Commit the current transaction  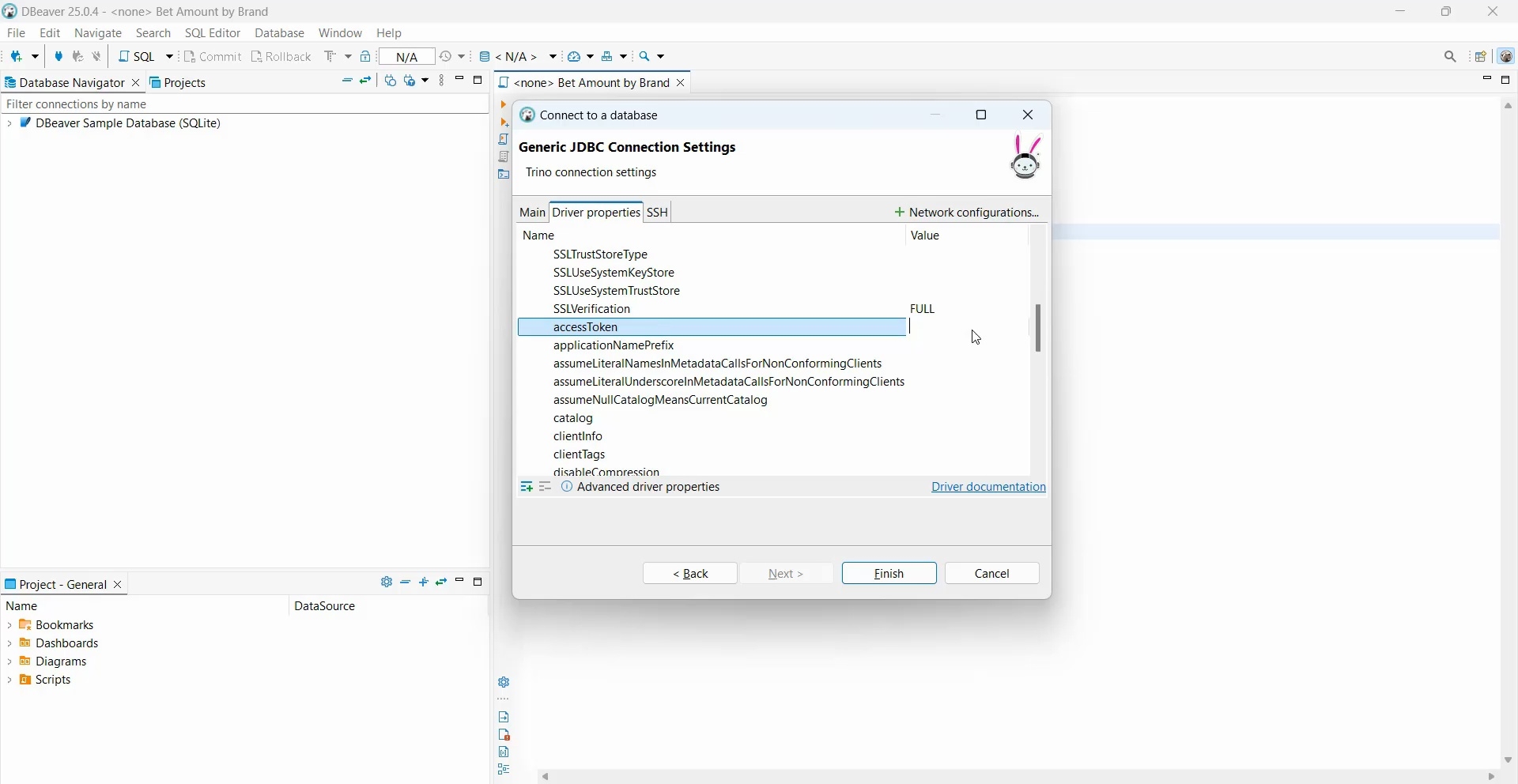pos(213,56)
